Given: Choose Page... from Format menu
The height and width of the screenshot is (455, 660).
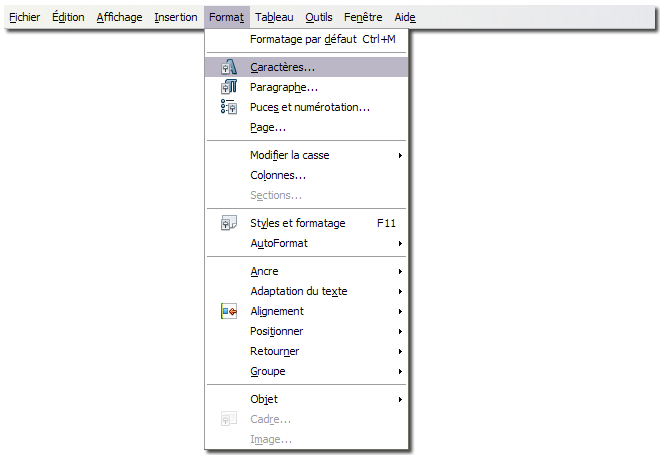Looking at the screenshot, I should pyautogui.click(x=306, y=128).
